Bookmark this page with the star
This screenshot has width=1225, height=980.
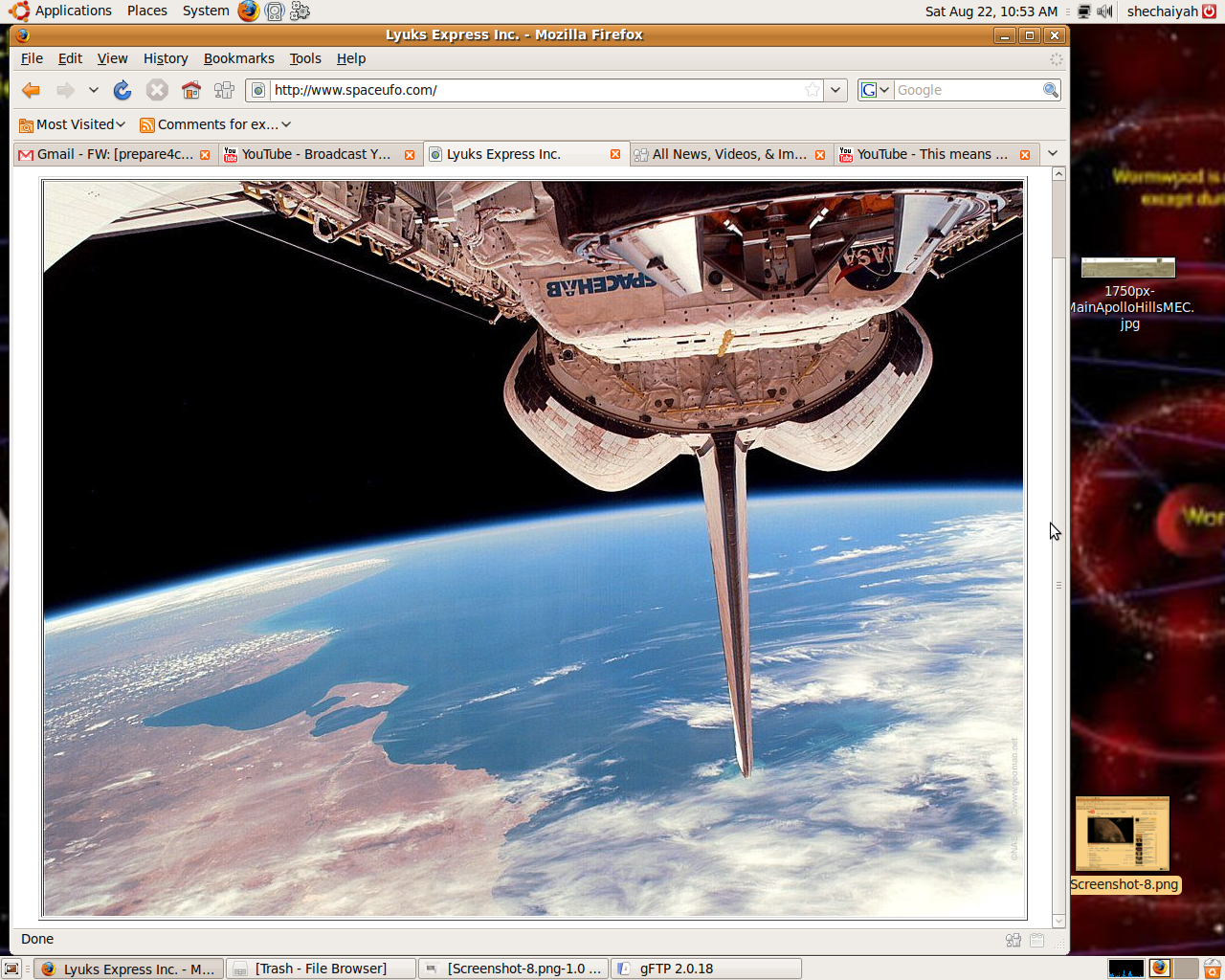tap(813, 90)
